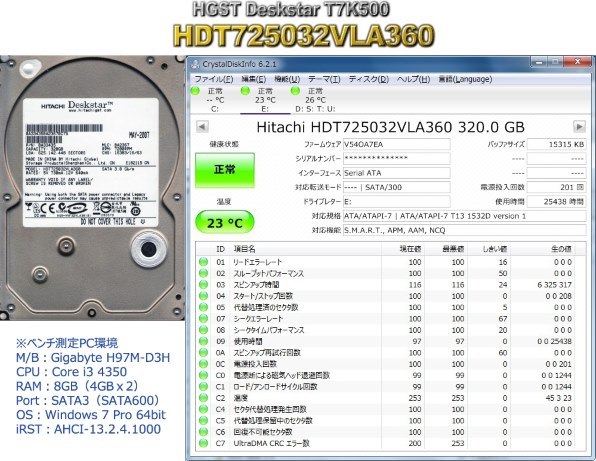This screenshot has width=596, height=461.
Task: Open the ディスク(D) menu
Action: (369, 79)
